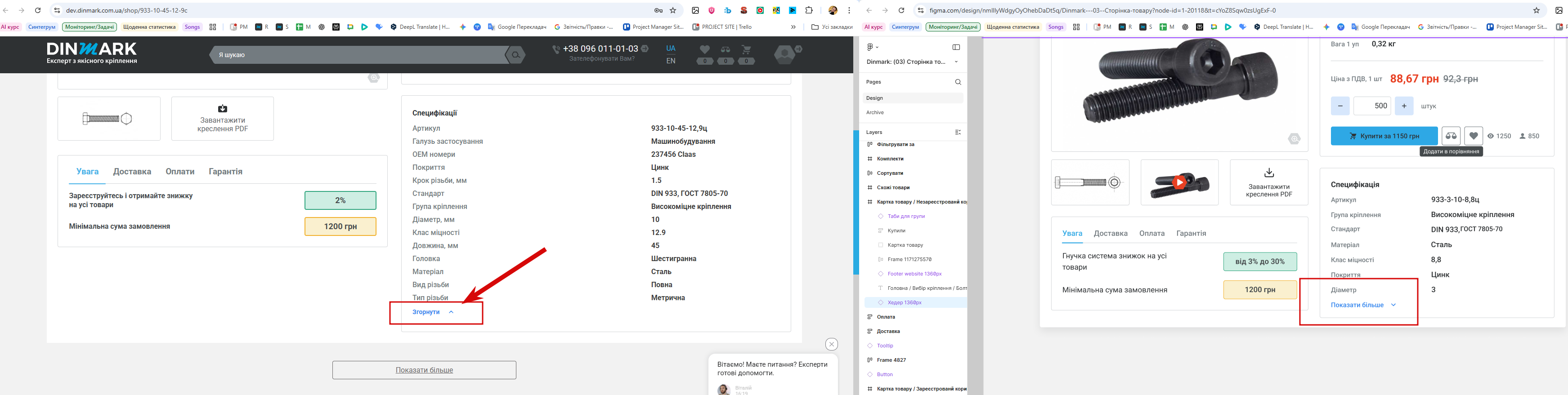Open the Google Перекладач bookmark in left browser
The image size is (1568, 395).
pos(516,27)
